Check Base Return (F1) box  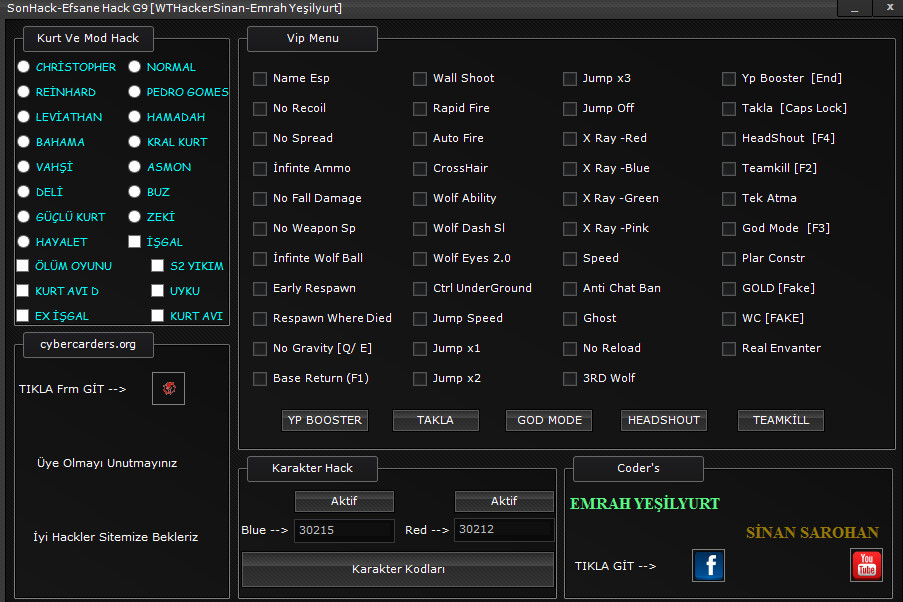click(x=260, y=378)
